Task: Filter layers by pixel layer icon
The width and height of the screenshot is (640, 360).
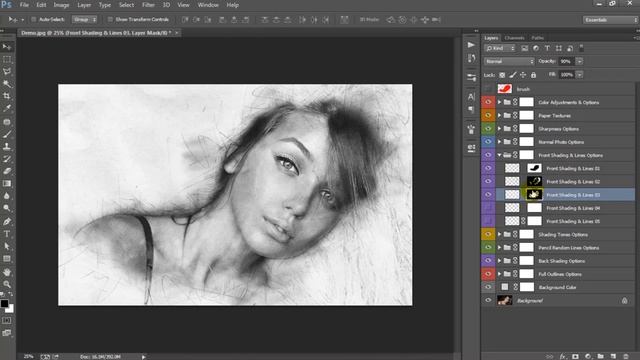Action: [524, 48]
